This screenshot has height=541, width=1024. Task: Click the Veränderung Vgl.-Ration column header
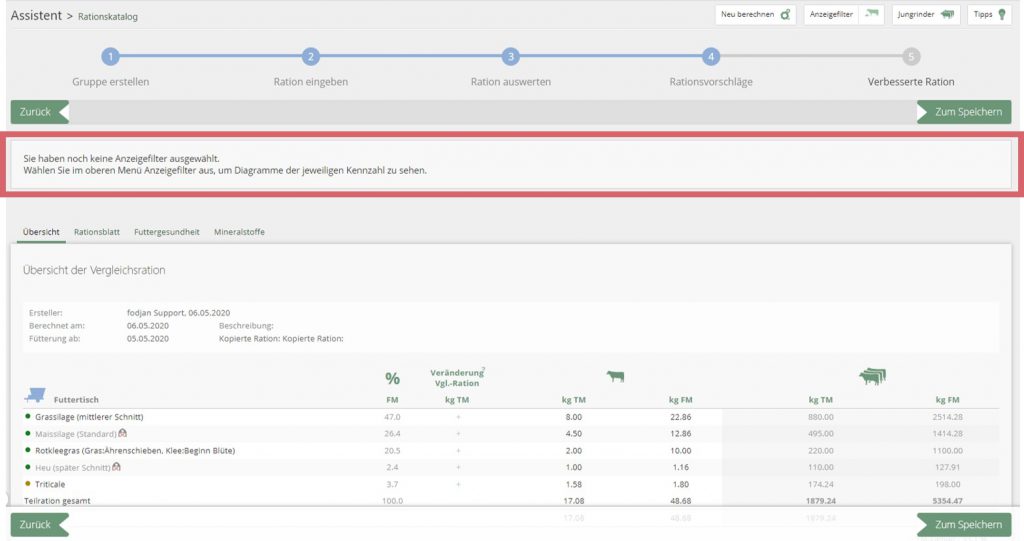click(457, 378)
